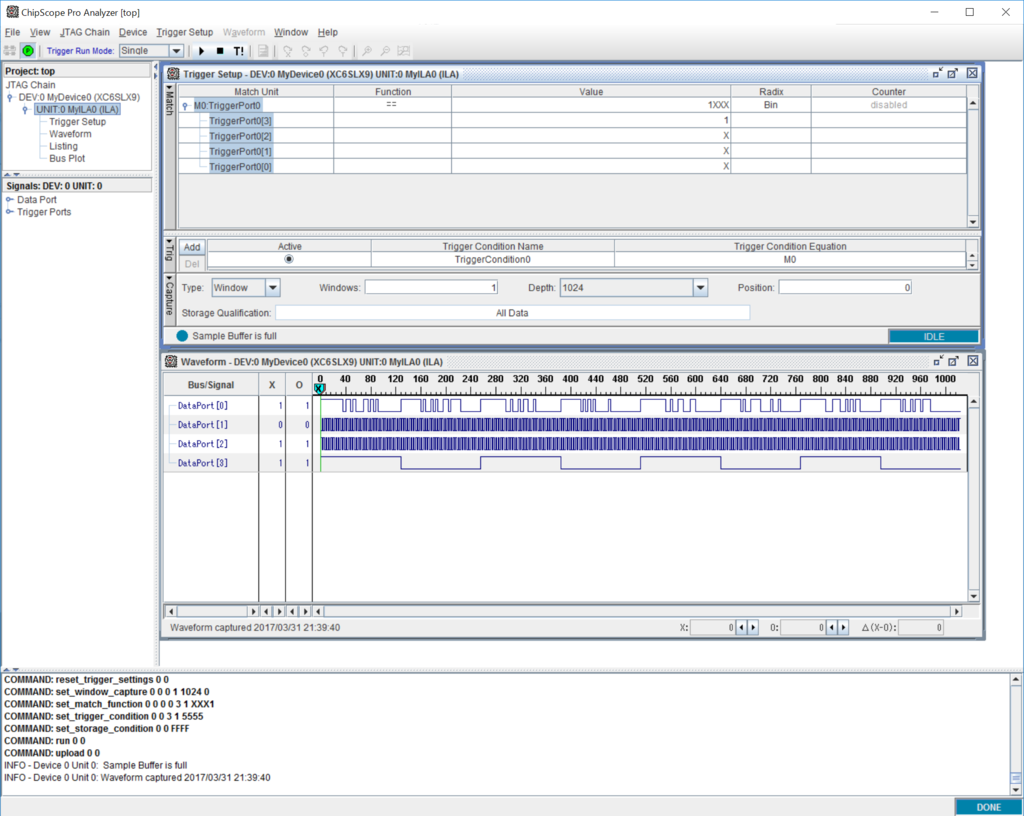
Task: Open the Trigger Setup menu
Action: (x=185, y=32)
